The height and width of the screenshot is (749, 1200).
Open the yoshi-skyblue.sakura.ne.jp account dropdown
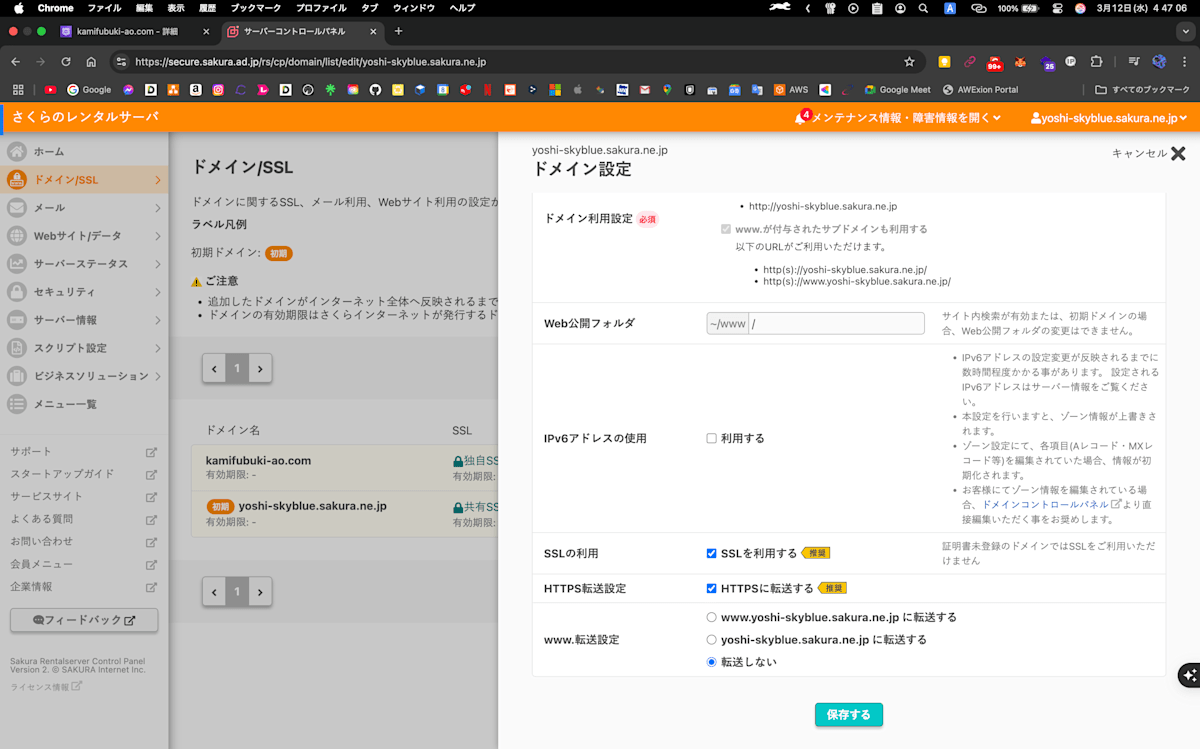click(x=1108, y=117)
